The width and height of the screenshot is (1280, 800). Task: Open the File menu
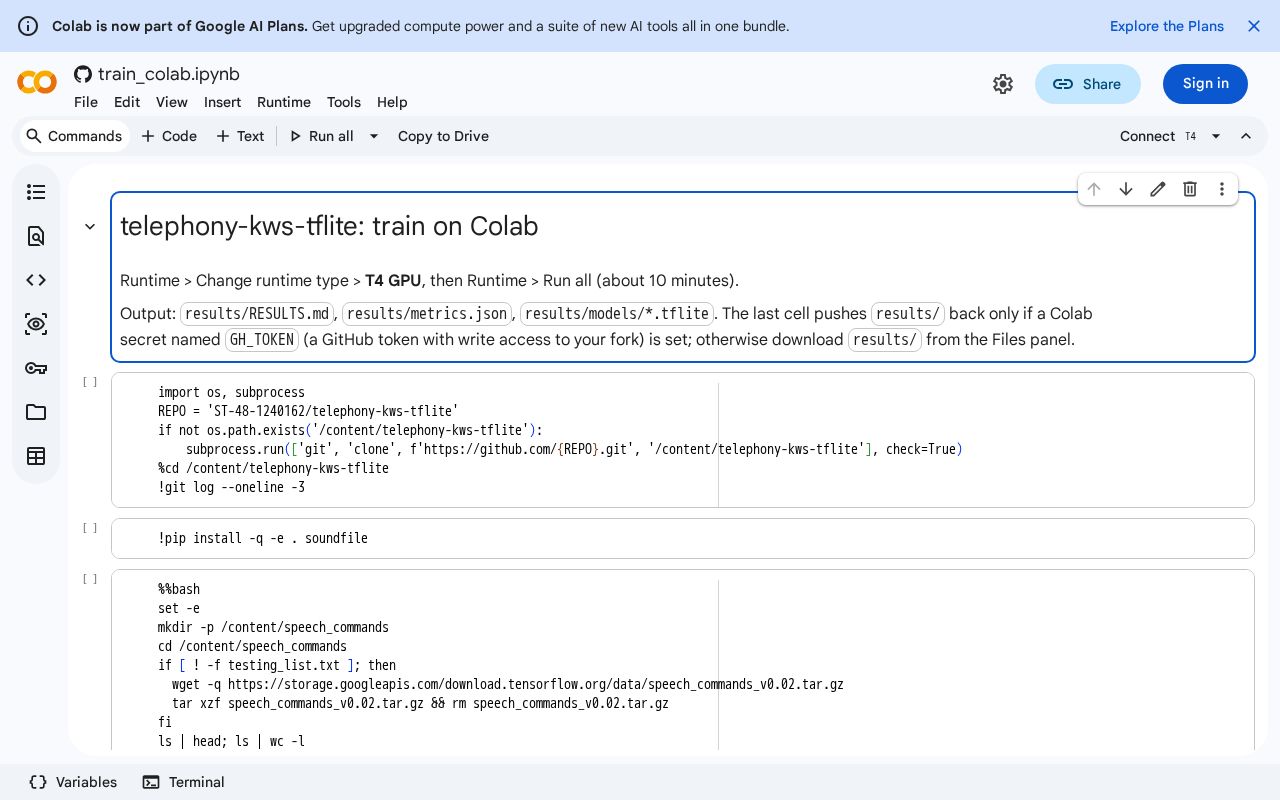point(86,102)
